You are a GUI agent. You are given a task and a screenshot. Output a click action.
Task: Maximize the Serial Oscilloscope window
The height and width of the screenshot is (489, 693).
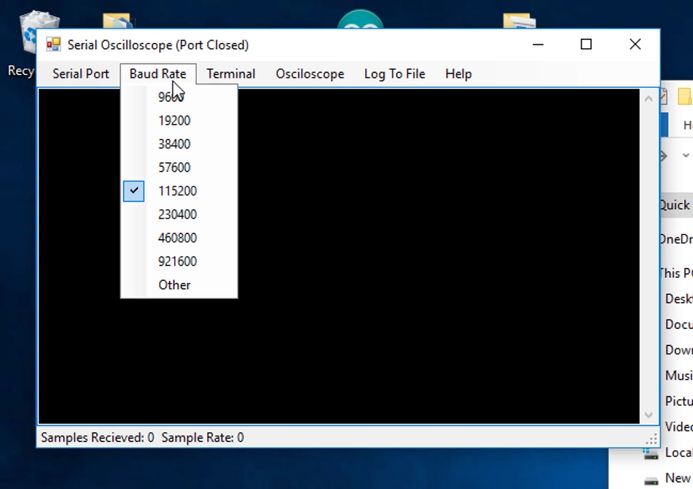[586, 44]
